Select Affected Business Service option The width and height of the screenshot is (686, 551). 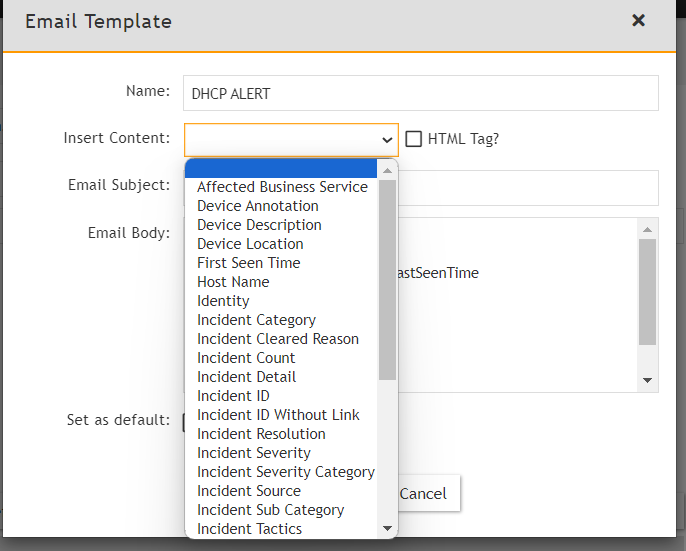(282, 187)
